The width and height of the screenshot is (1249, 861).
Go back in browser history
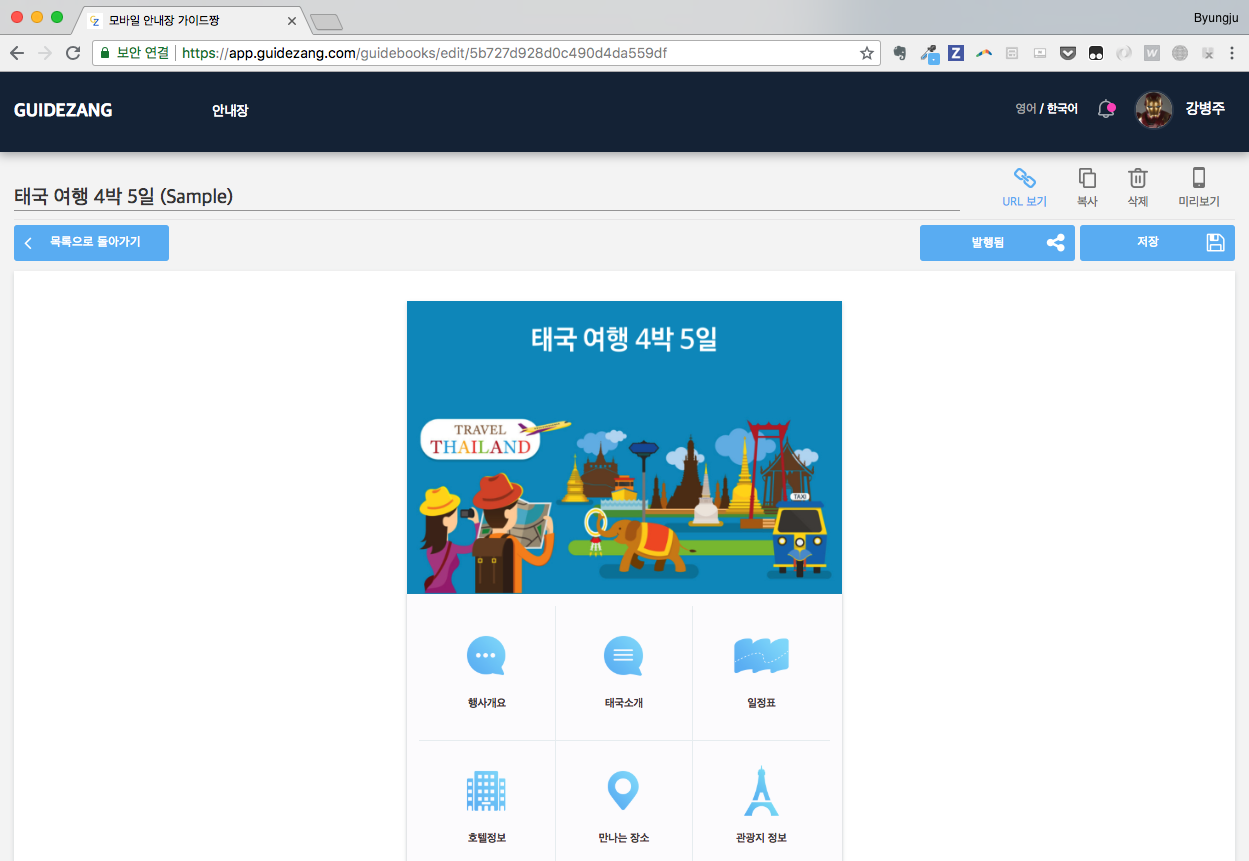[17, 53]
